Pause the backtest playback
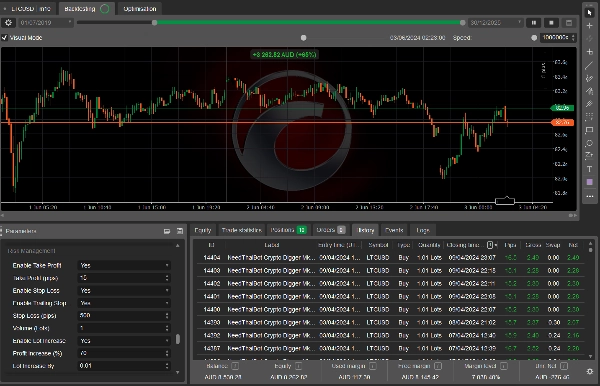 533,23
